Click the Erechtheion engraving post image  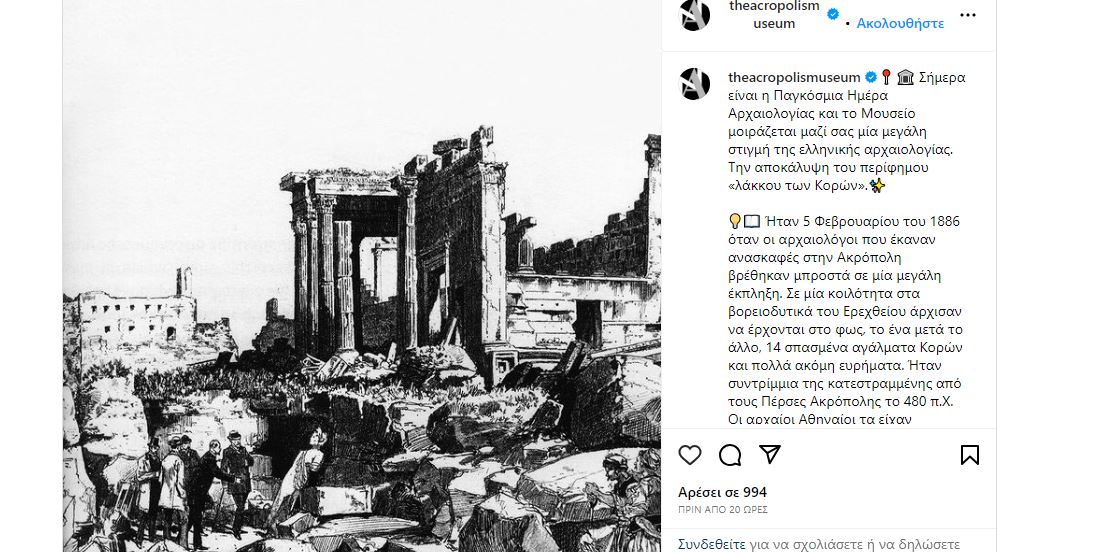click(x=362, y=276)
